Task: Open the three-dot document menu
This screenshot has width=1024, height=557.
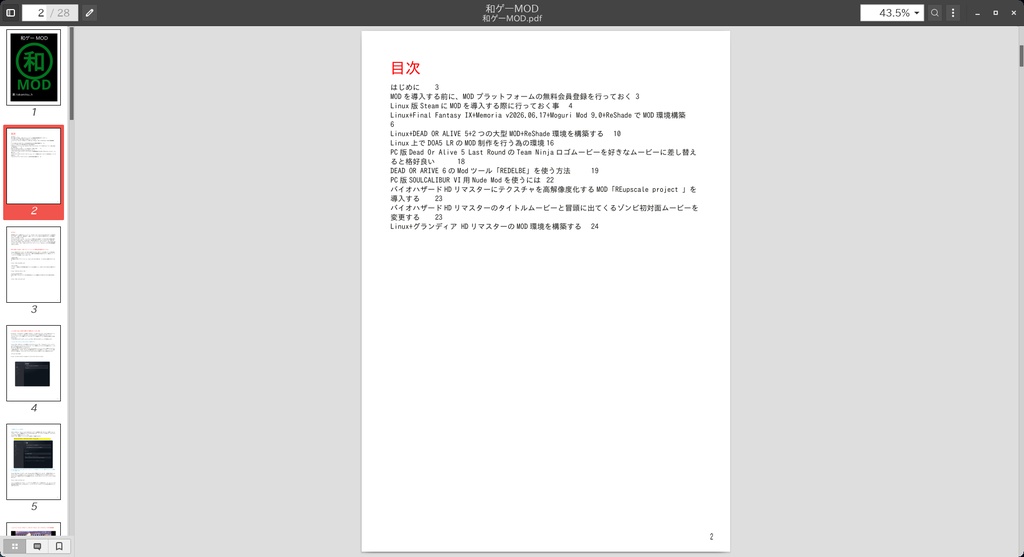Action: click(x=953, y=12)
